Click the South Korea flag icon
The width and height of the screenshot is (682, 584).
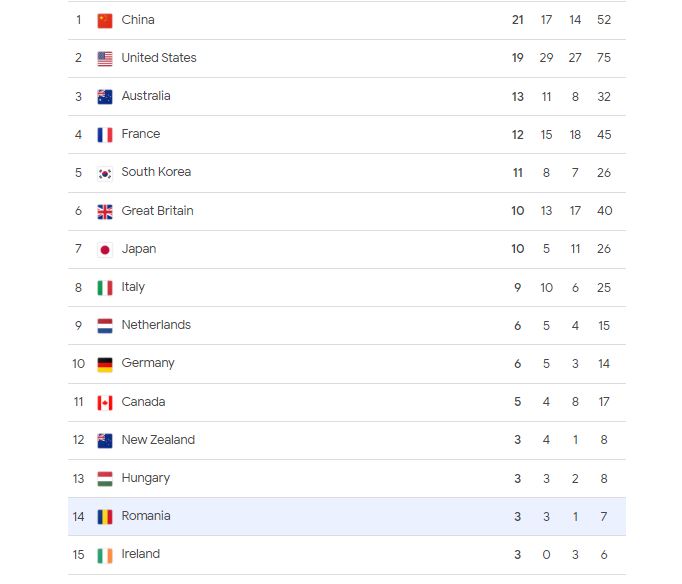[x=105, y=172]
